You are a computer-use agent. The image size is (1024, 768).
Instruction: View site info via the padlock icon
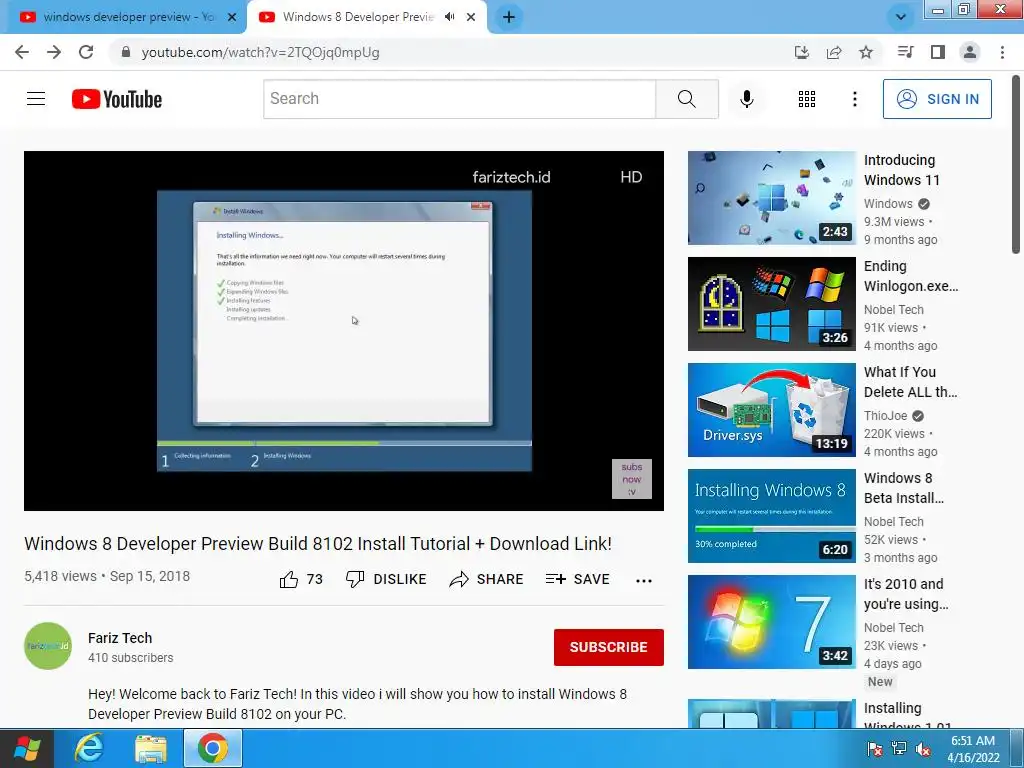(x=126, y=52)
